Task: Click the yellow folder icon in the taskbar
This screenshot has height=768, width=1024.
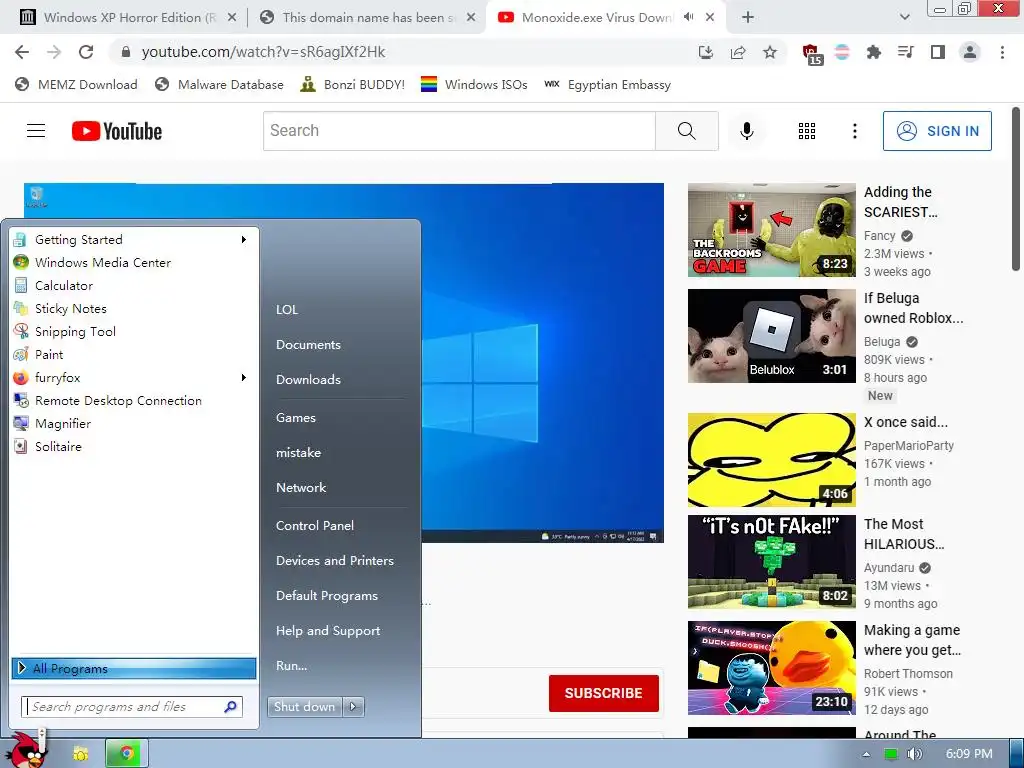Action: [80, 754]
